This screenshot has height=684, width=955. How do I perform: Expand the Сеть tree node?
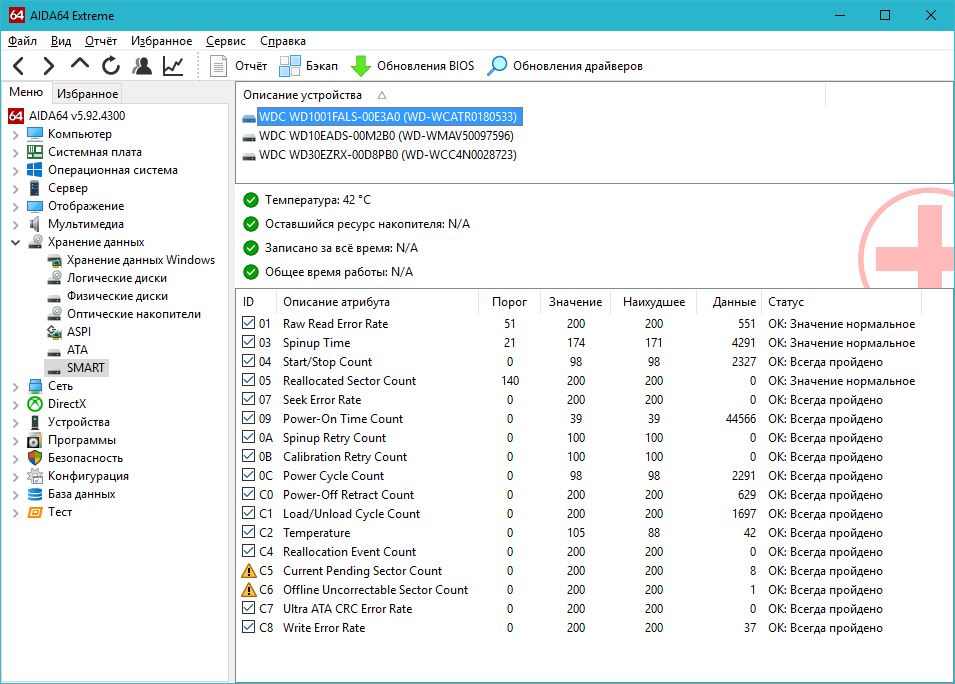[x=16, y=386]
